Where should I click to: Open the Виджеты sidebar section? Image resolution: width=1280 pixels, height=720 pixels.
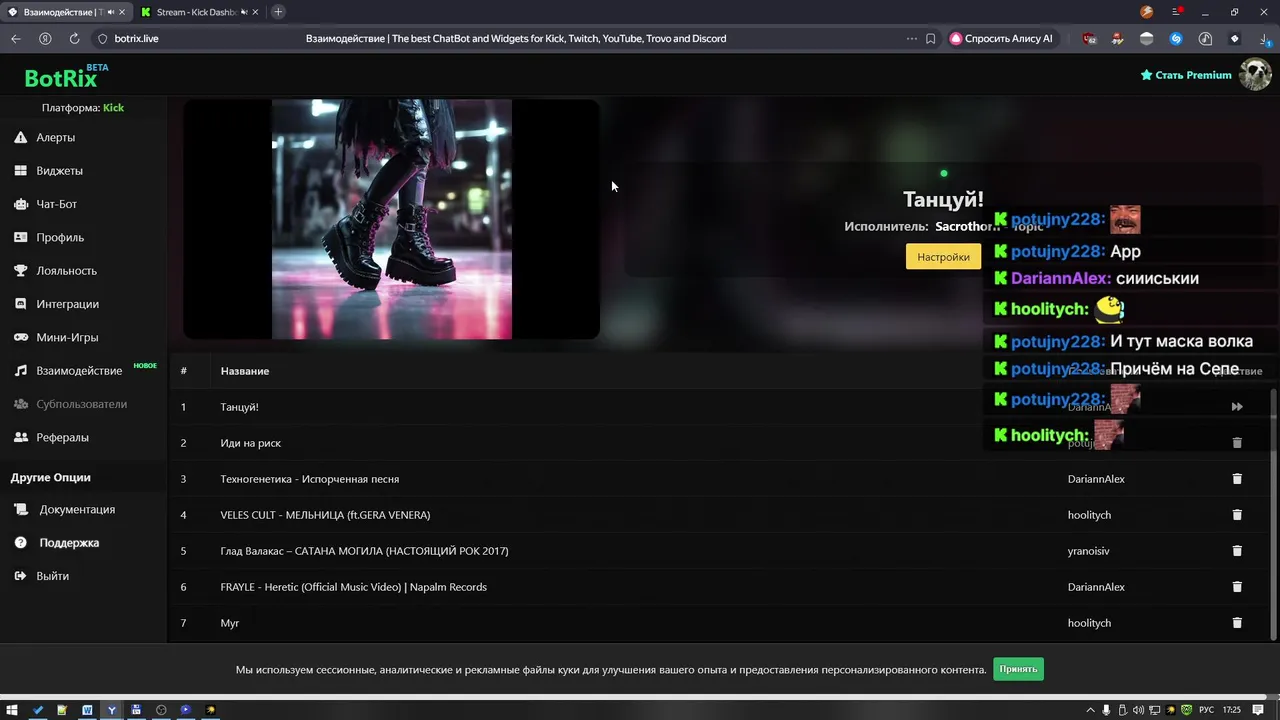pyautogui.click(x=59, y=171)
